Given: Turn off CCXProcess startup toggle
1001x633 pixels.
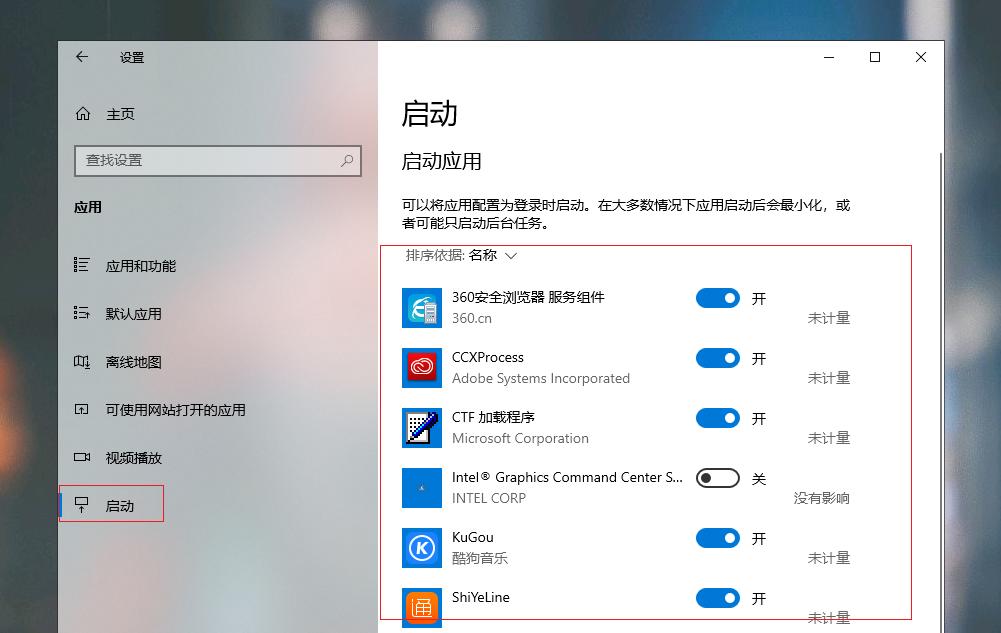Looking at the screenshot, I should (717, 358).
